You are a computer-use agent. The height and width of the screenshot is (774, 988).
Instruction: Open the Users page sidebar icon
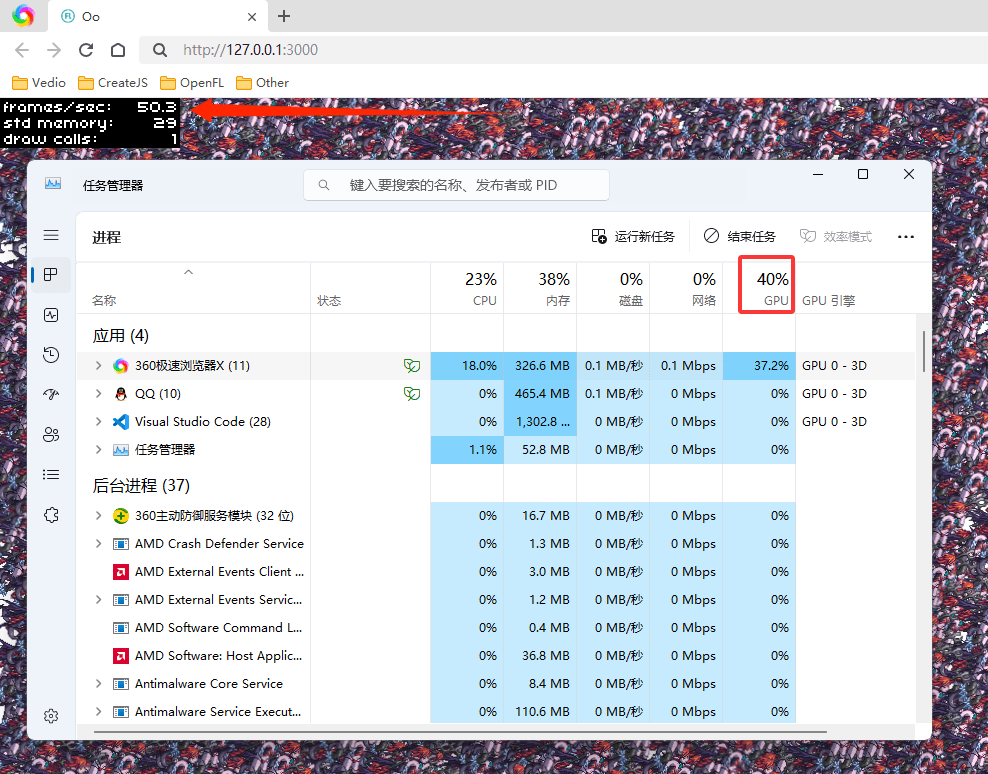click(x=51, y=435)
